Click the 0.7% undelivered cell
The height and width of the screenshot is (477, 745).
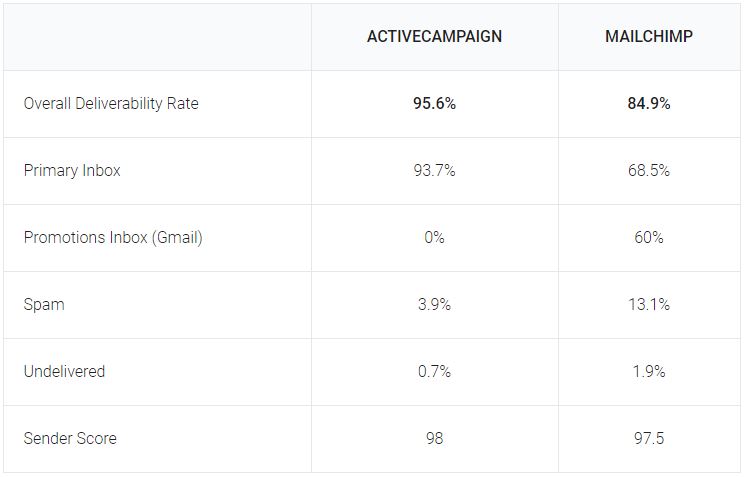(434, 372)
